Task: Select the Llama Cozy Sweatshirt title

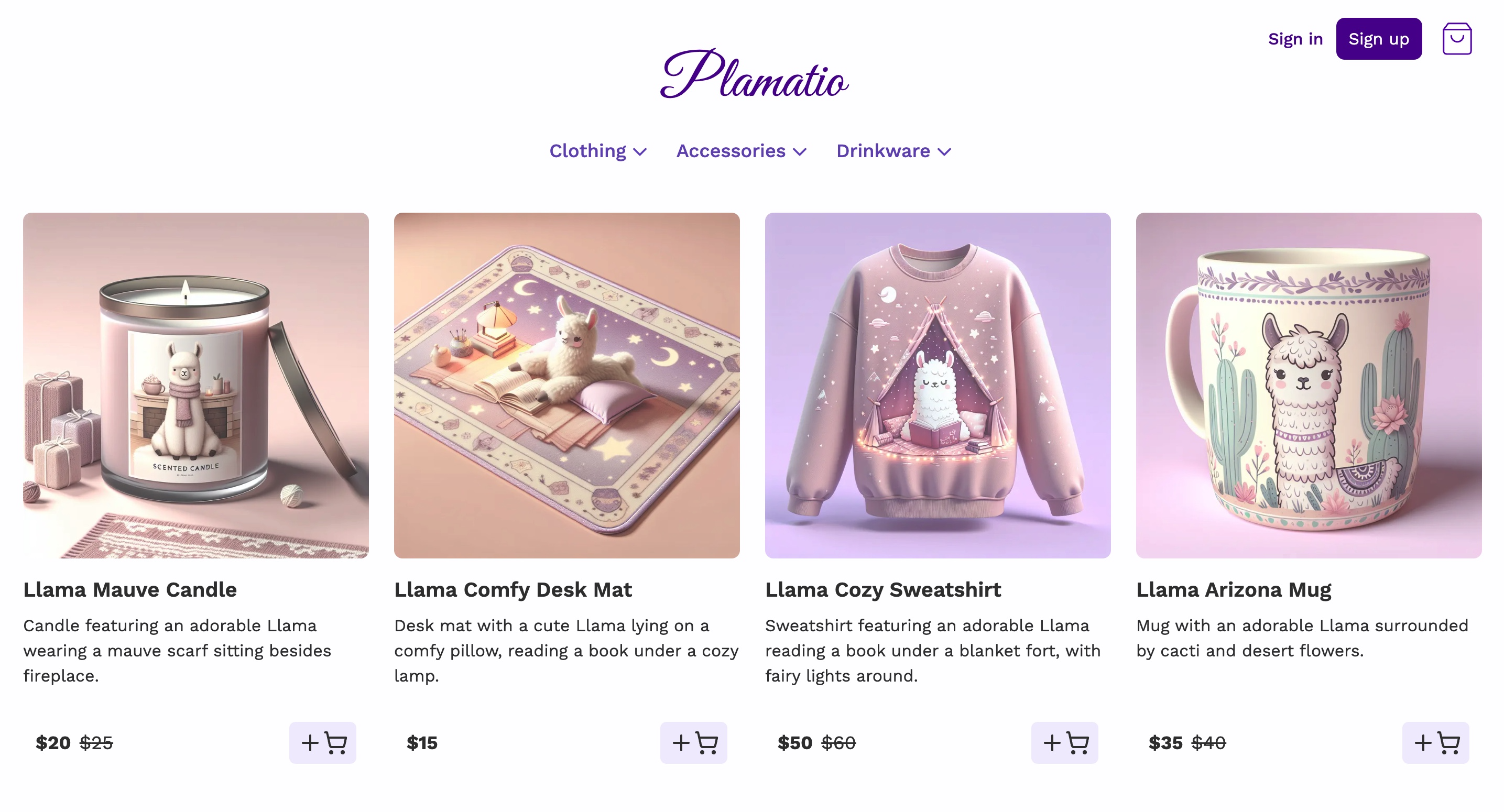Action: click(x=884, y=589)
